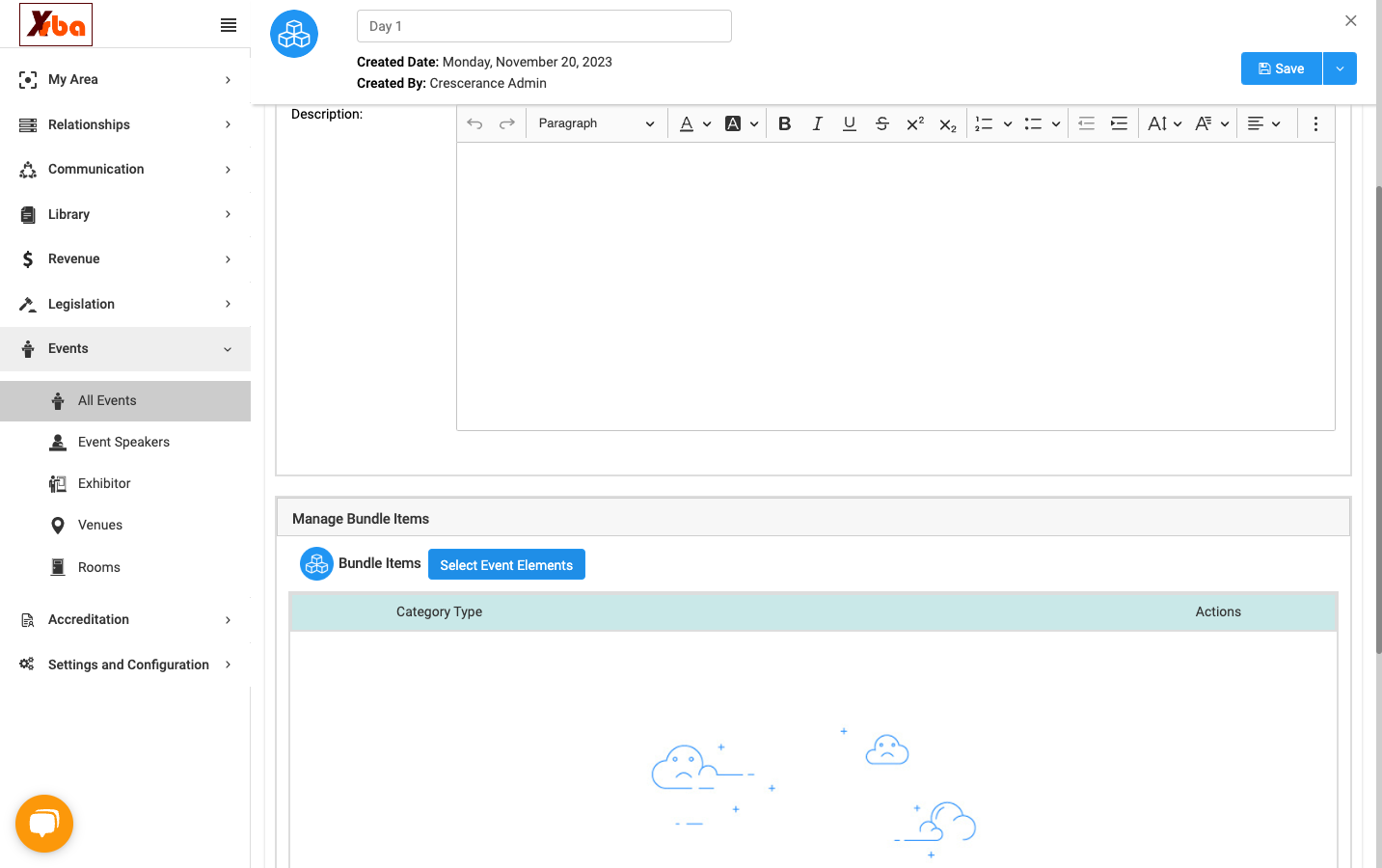
Task: Open the Paragraph style dropdown
Action: [596, 123]
